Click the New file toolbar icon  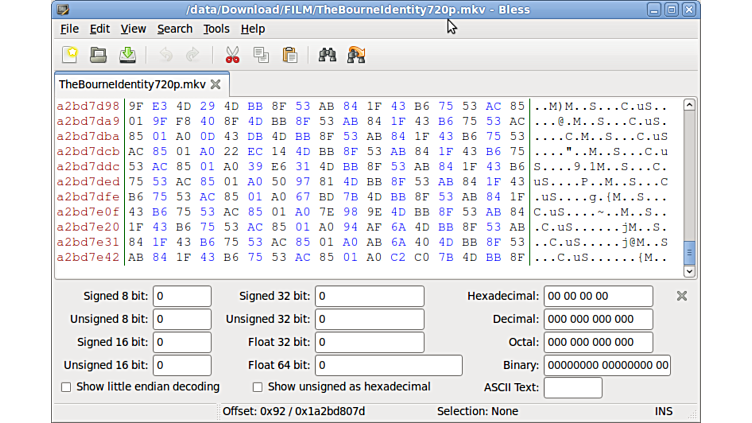(x=69, y=55)
